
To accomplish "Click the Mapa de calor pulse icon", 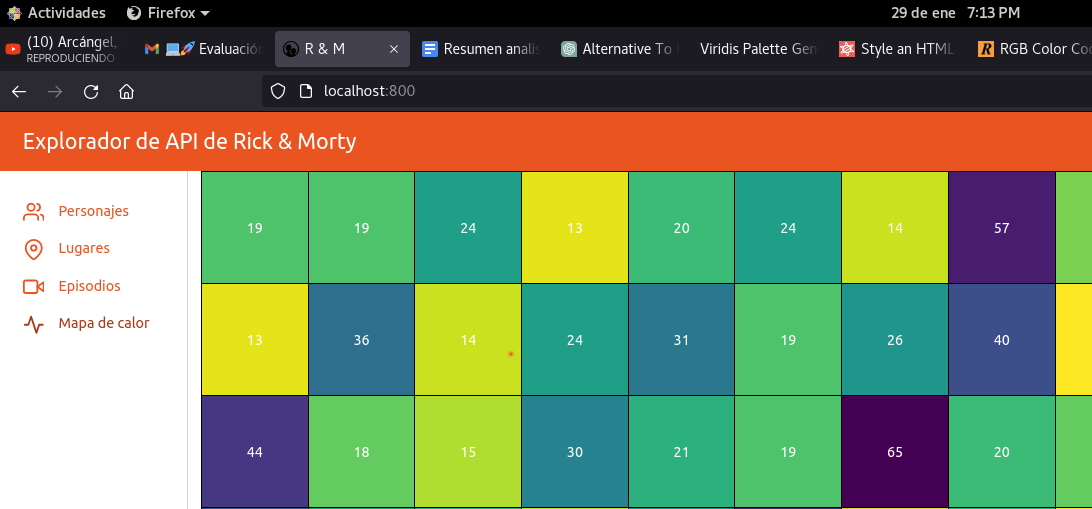I will tap(33, 324).
